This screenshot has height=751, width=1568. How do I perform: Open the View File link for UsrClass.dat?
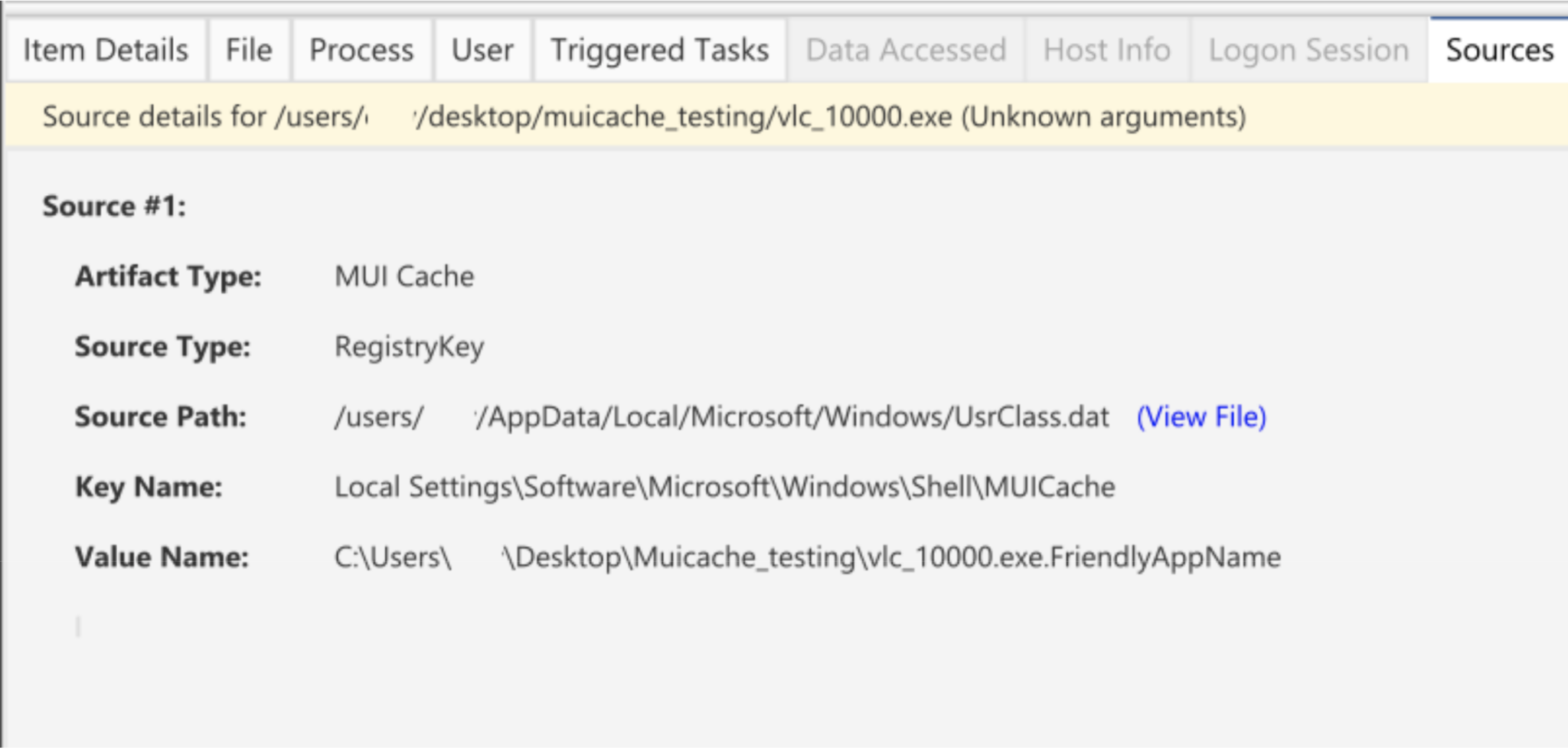click(x=1200, y=417)
